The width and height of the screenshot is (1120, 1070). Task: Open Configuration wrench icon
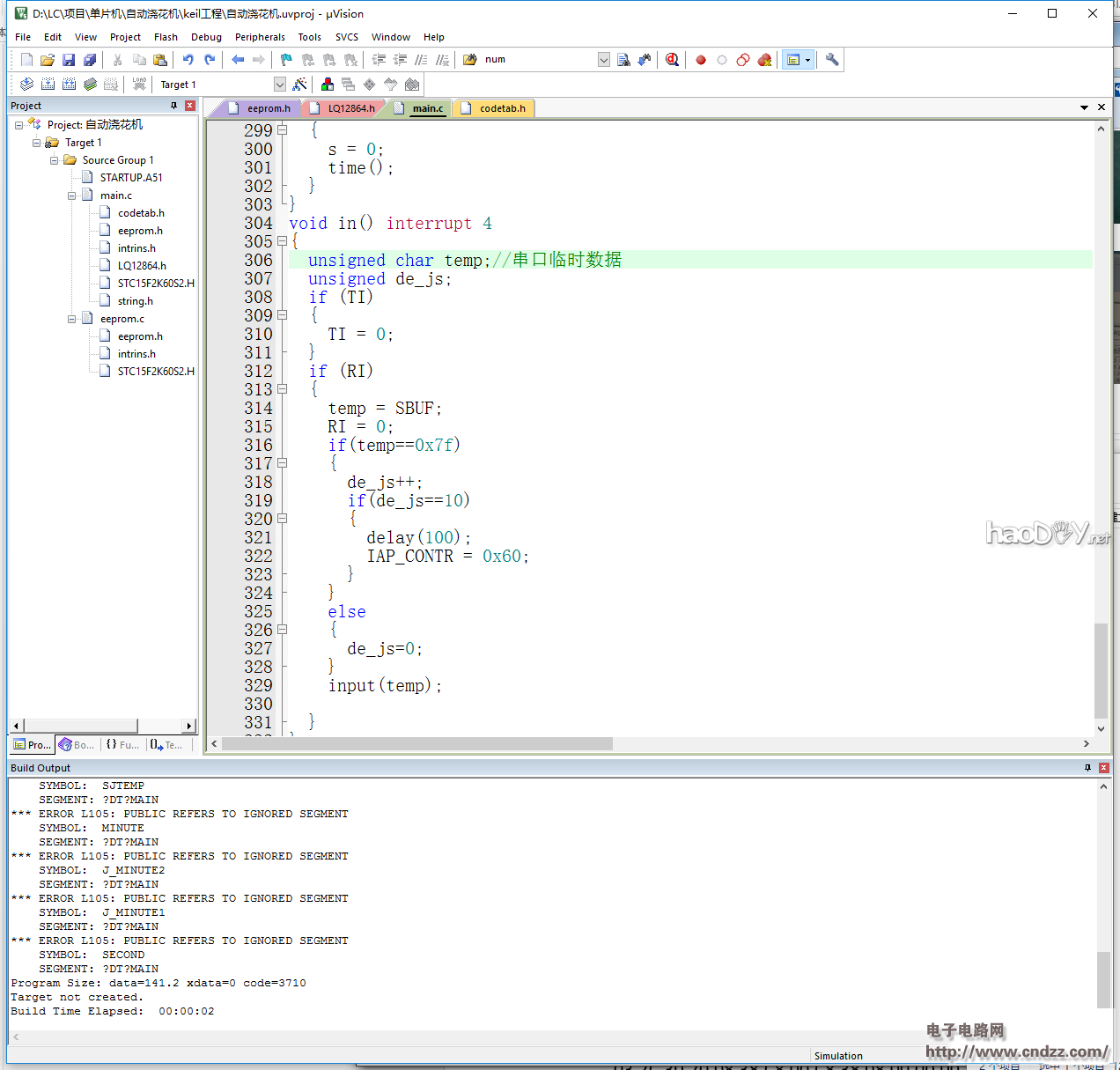832,60
